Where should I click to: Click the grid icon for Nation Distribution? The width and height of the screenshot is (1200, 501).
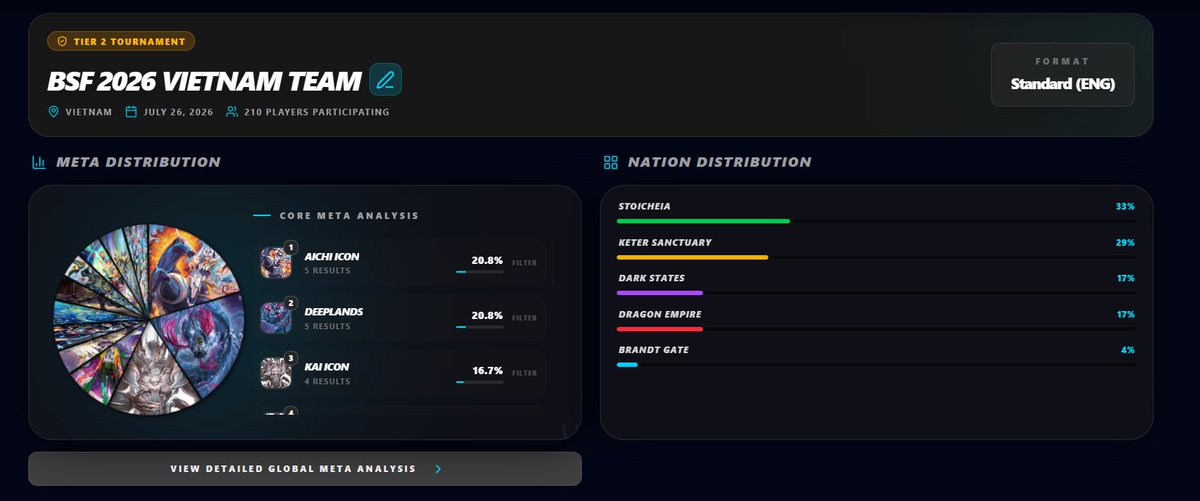pos(611,162)
